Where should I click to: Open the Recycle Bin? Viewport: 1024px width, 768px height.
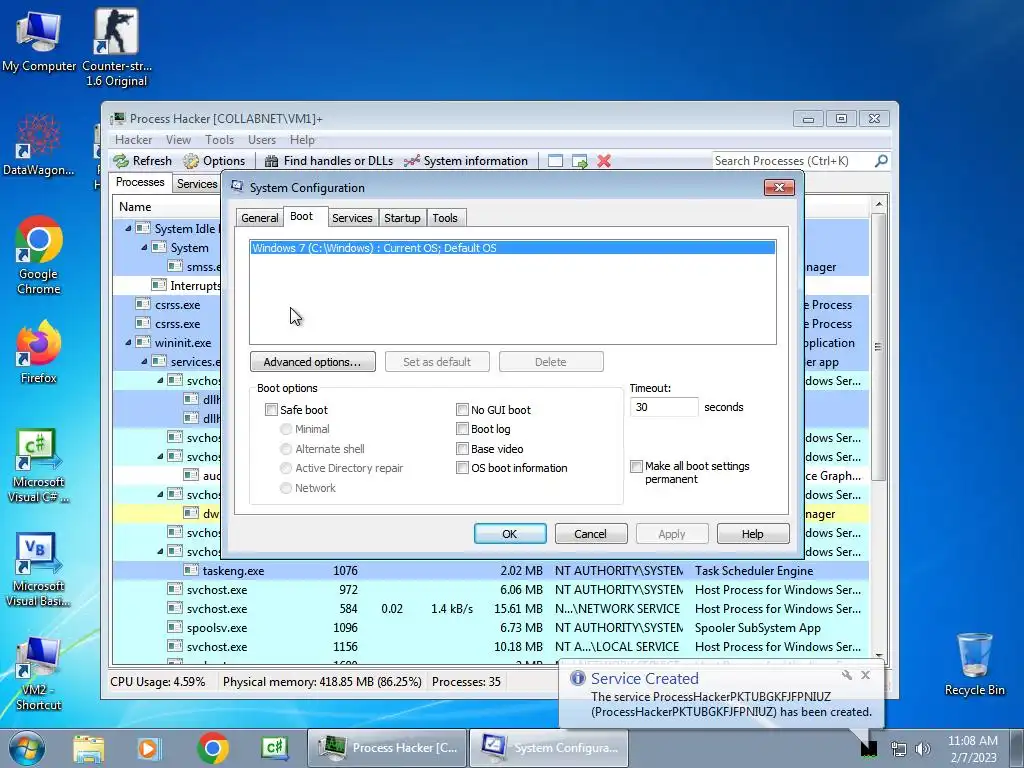974,664
